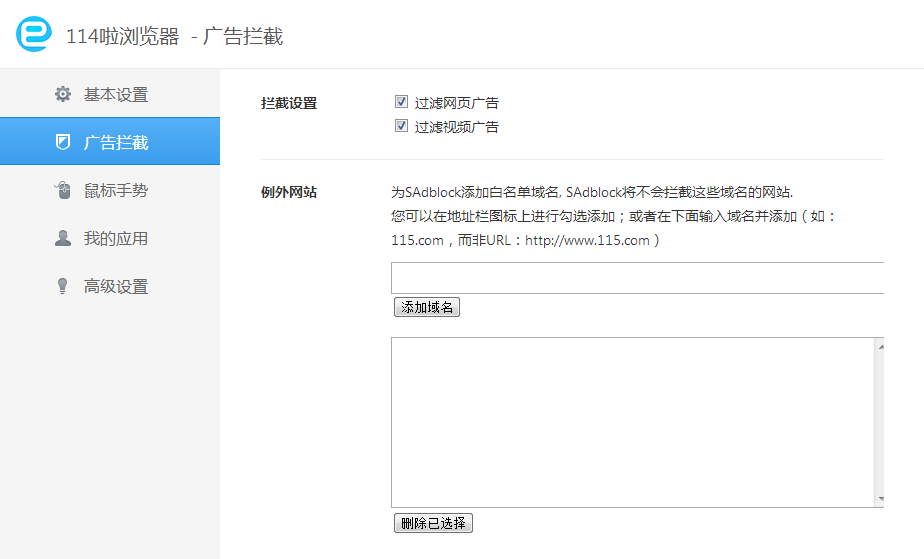Click the 过滤网页广告 label text
Viewport: 924px width, 559px height.
[x=457, y=103]
